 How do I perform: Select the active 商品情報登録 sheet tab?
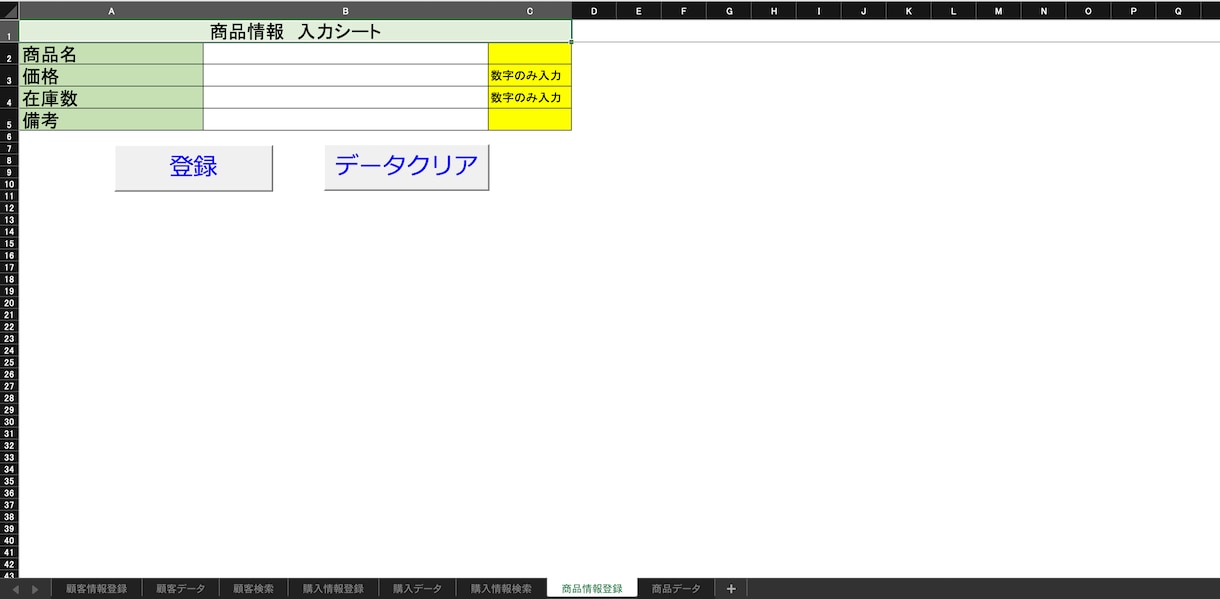(x=592, y=589)
